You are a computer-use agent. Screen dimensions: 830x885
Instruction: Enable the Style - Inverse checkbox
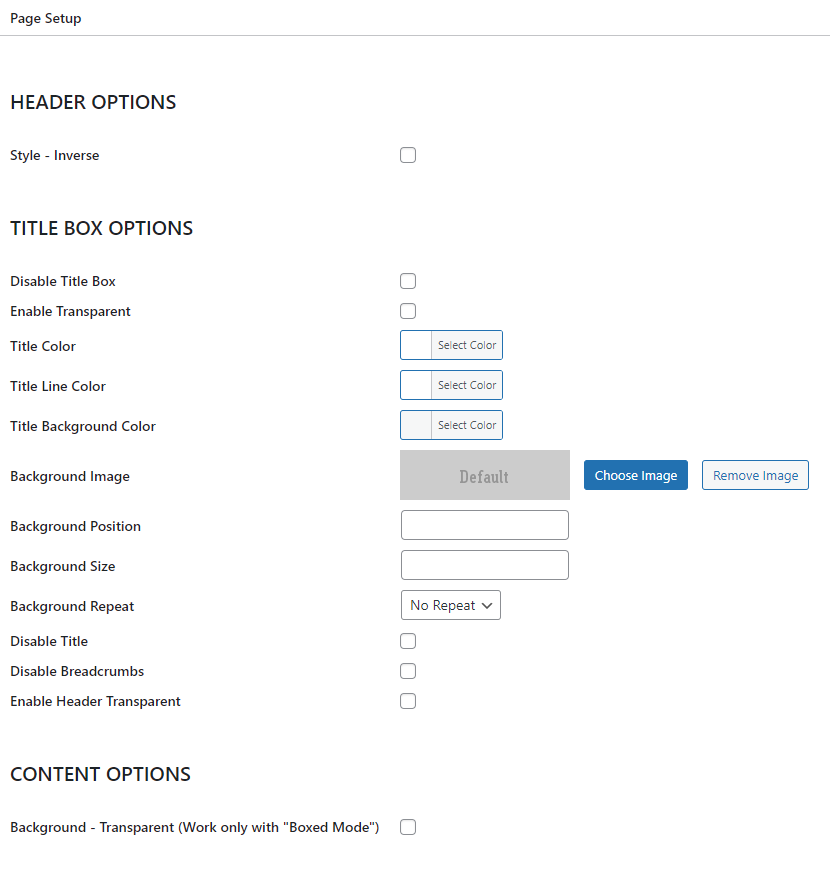coord(408,155)
